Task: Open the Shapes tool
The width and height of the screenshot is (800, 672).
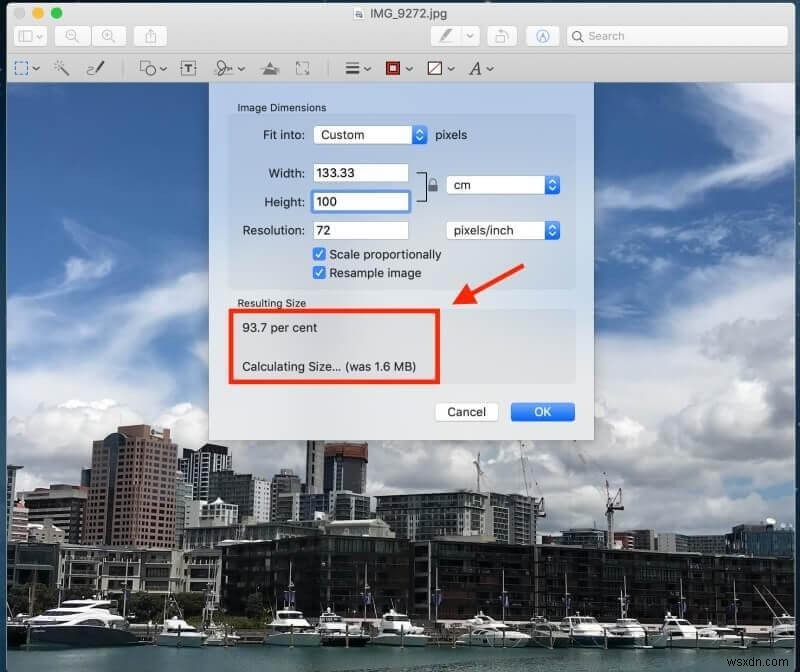Action: point(150,68)
